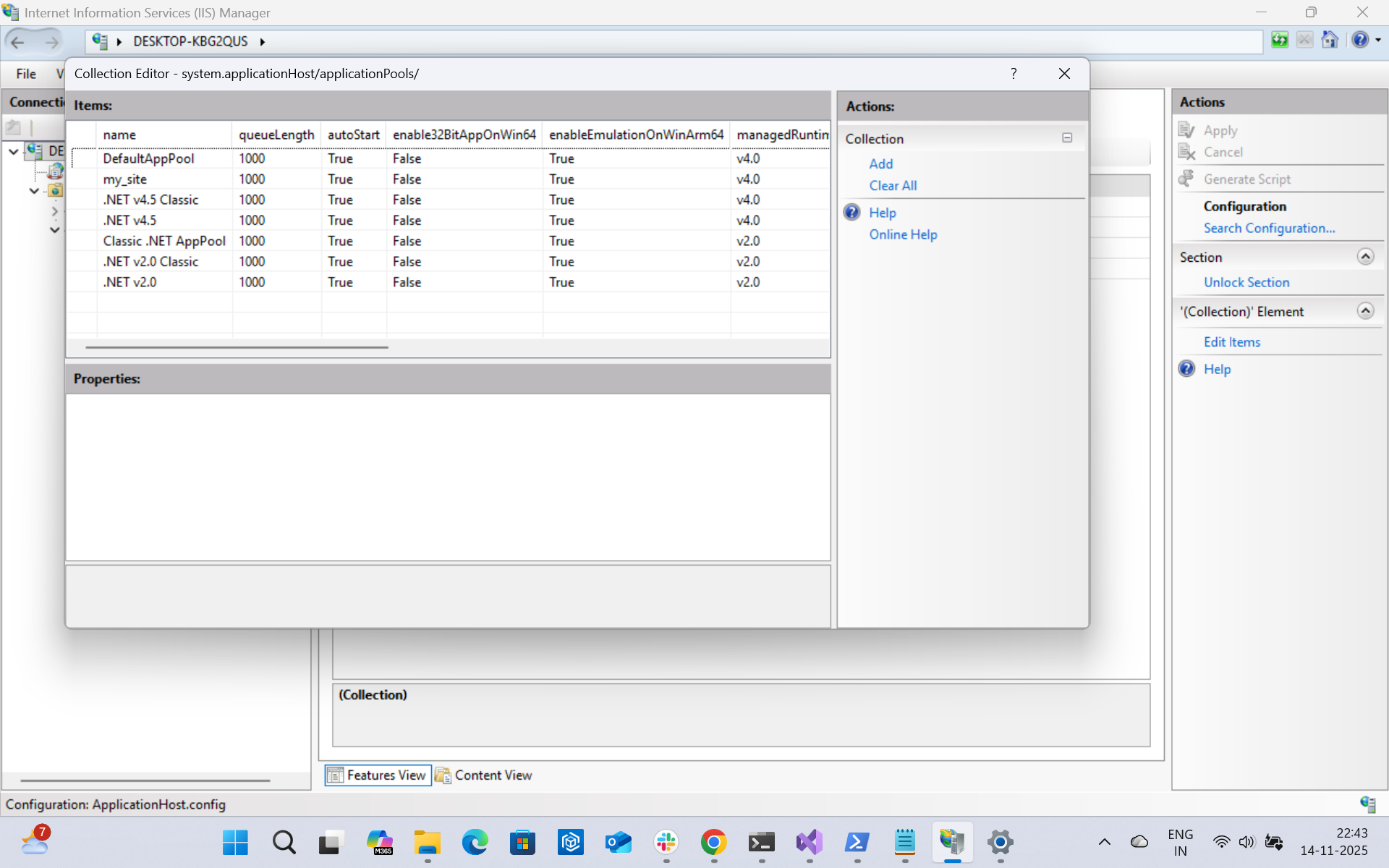Click the enable32BitAppOnWin64 column header
The height and width of the screenshot is (868, 1389).
click(x=464, y=135)
